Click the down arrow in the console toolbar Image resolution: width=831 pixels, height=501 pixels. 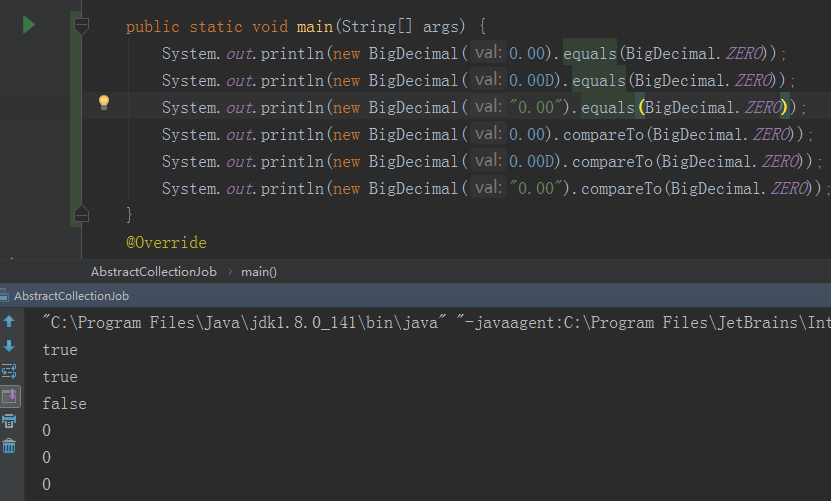tap(9, 346)
